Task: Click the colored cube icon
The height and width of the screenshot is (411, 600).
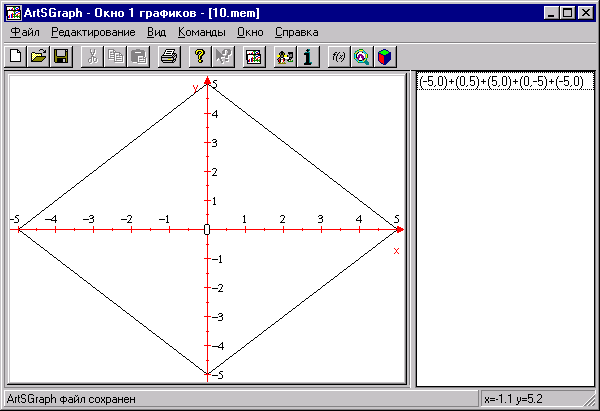Action: [384, 57]
